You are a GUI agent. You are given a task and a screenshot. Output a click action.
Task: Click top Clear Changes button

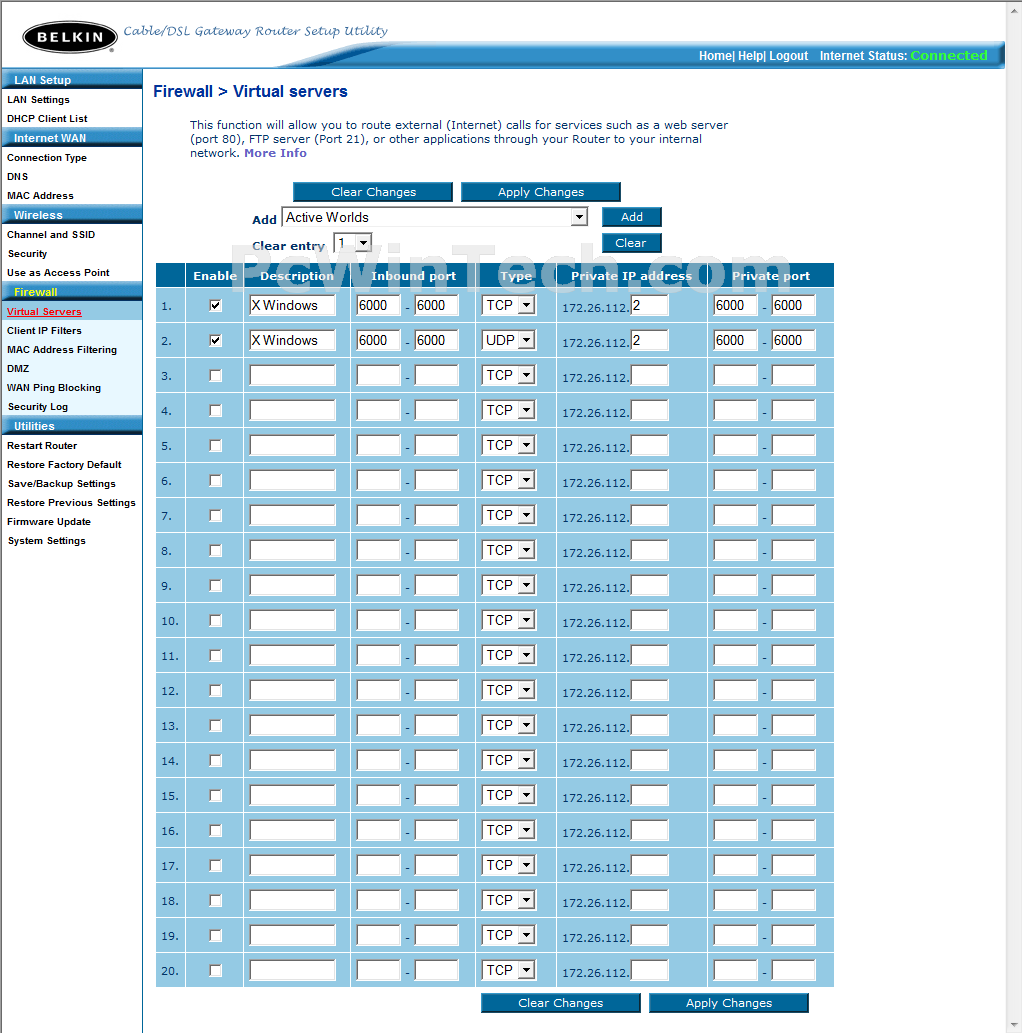tap(373, 192)
